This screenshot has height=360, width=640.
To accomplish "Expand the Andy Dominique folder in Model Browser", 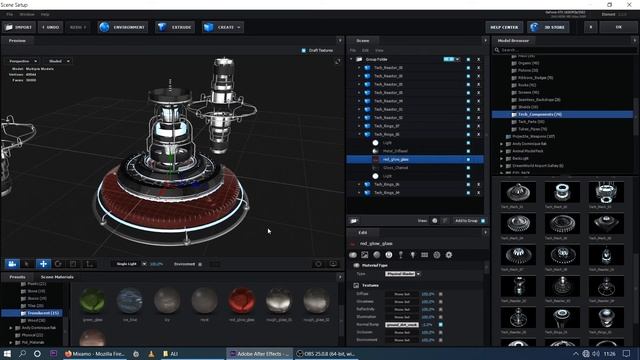I will [502, 144].
